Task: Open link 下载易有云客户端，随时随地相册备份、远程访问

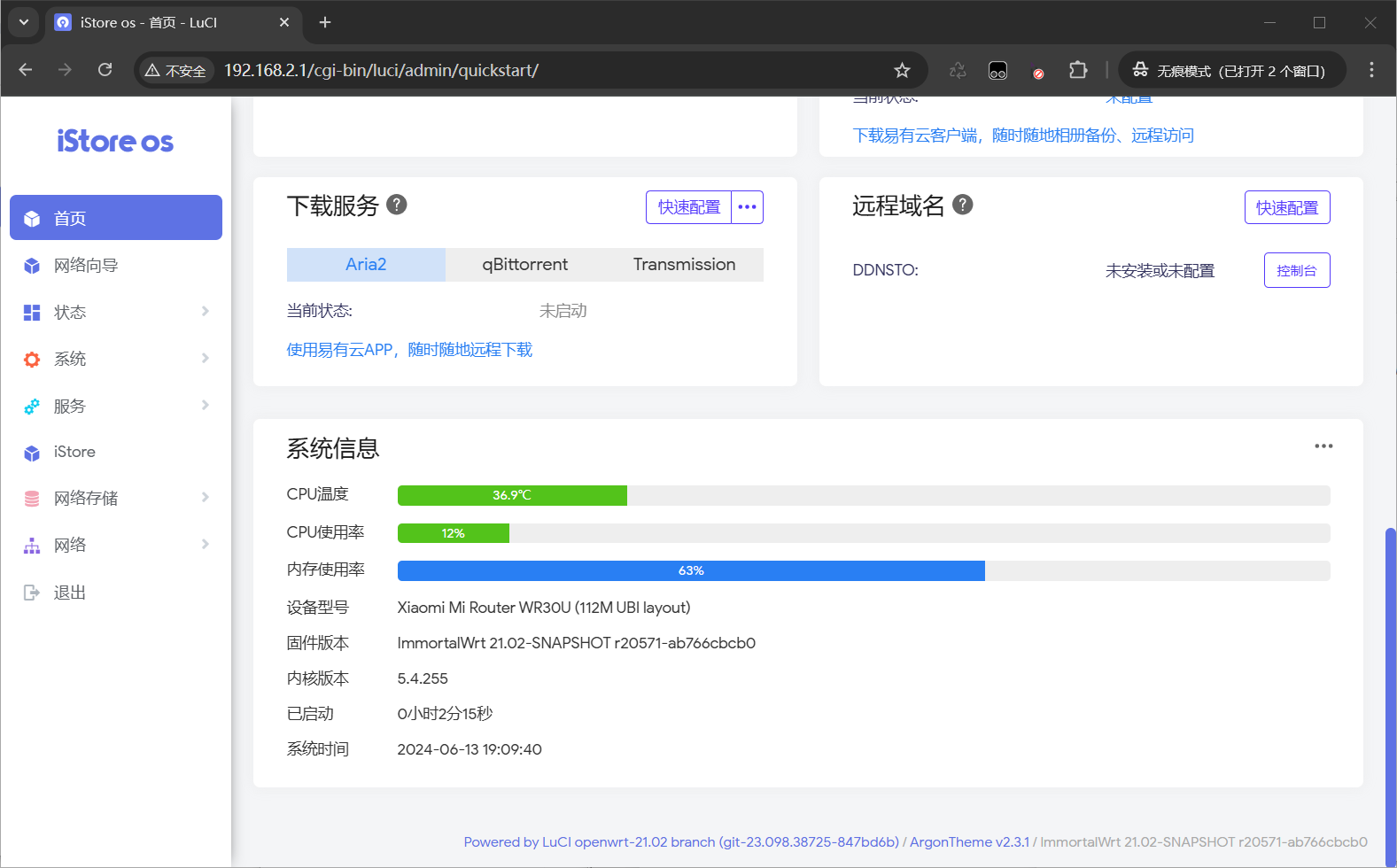Action: (1023, 136)
